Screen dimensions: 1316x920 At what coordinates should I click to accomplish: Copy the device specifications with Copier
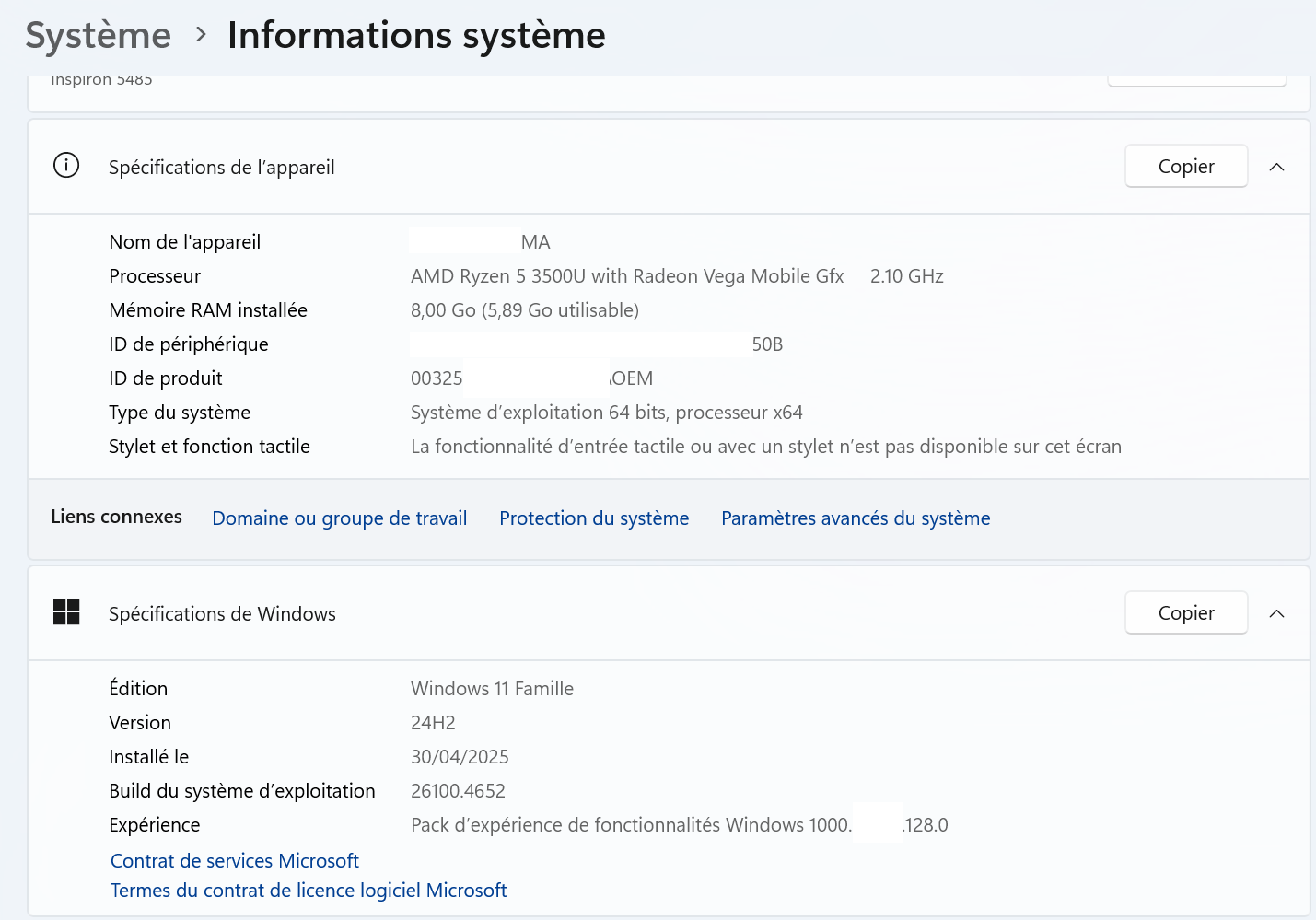coord(1186,167)
